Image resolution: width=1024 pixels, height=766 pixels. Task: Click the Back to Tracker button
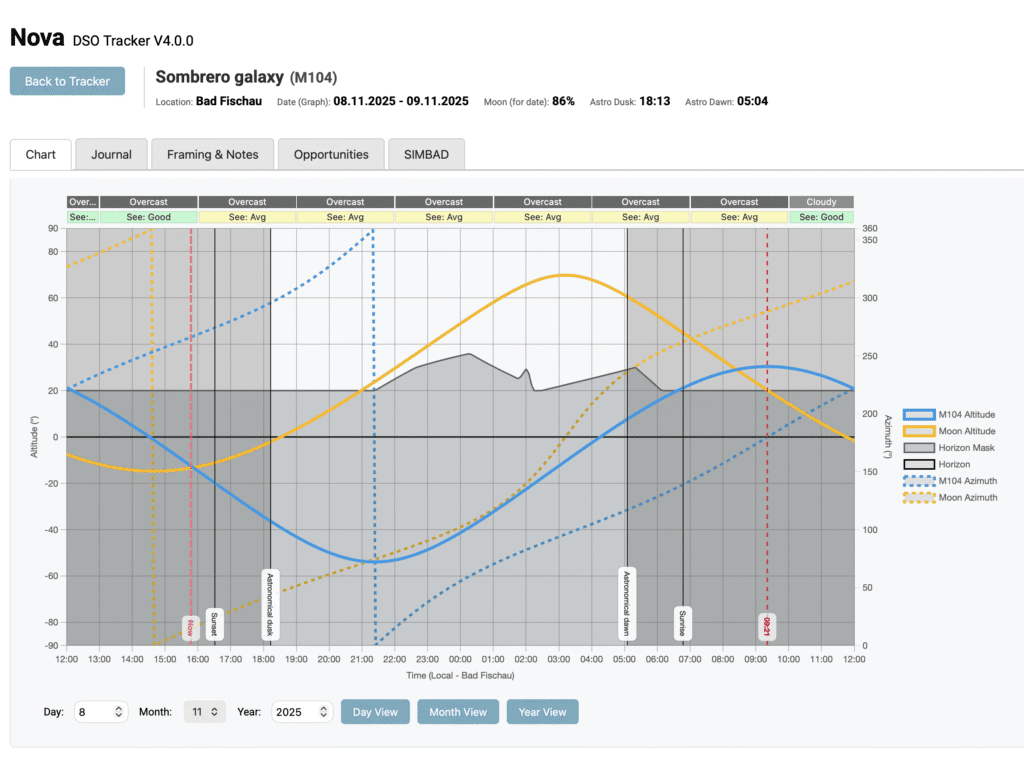point(66,81)
